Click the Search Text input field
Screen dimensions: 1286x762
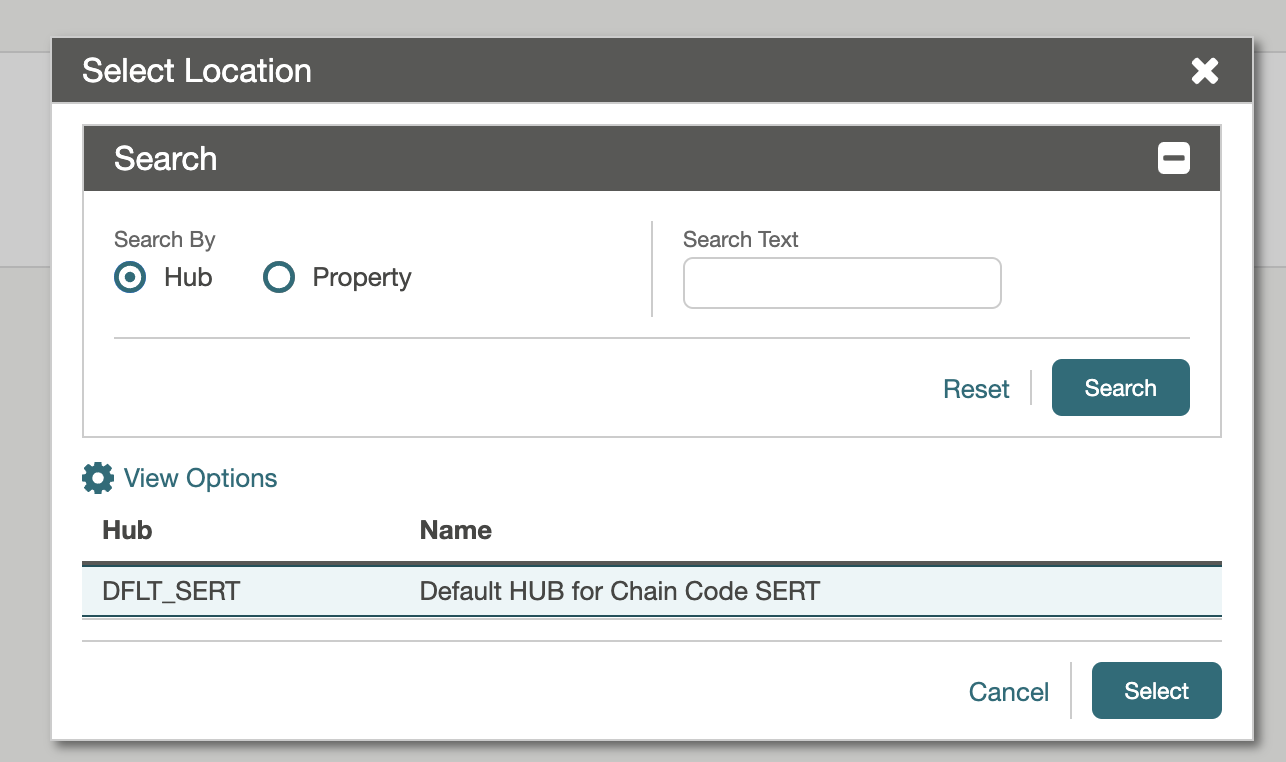842,283
